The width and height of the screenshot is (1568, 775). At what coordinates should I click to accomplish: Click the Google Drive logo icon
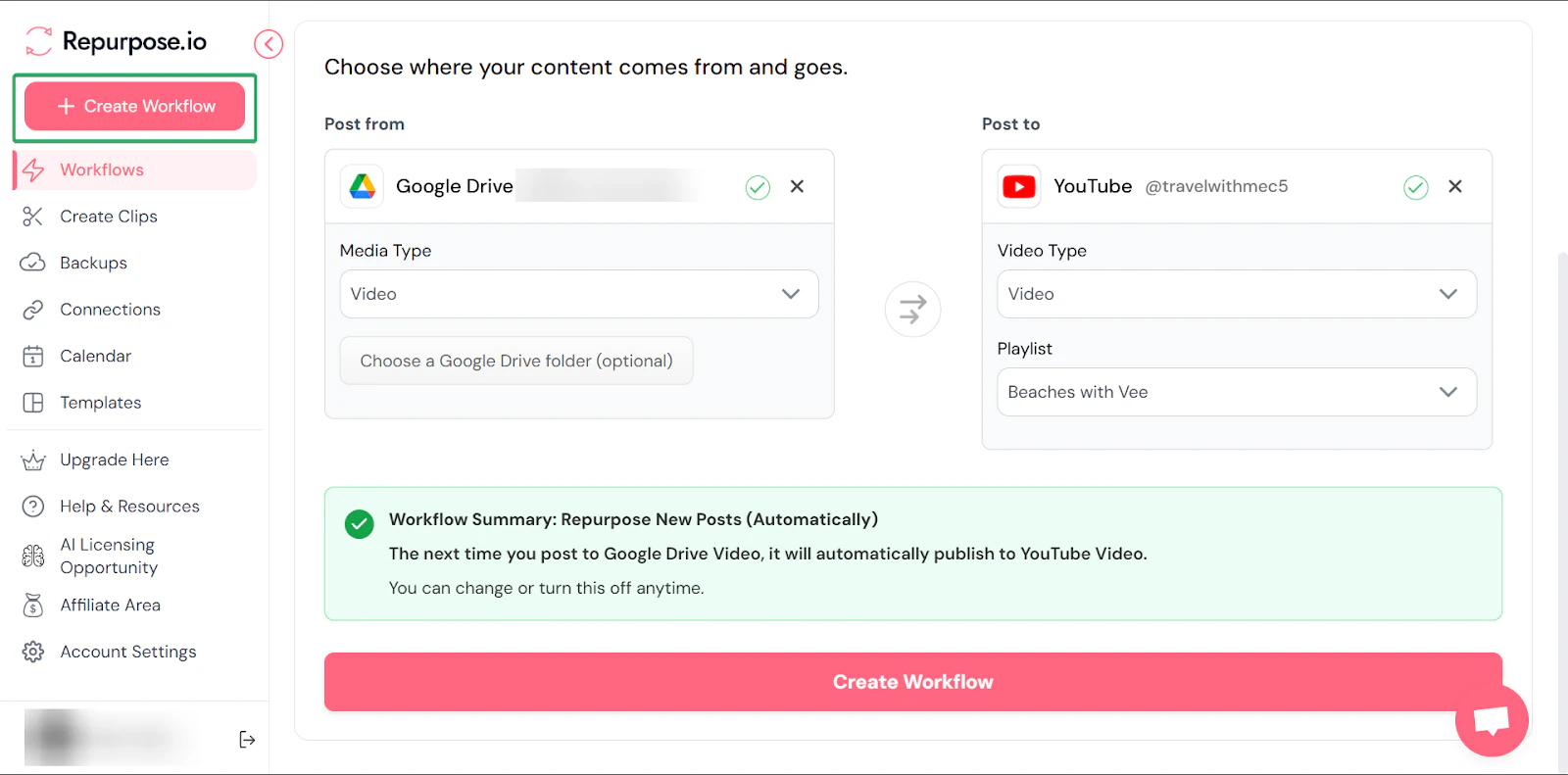[x=363, y=186]
